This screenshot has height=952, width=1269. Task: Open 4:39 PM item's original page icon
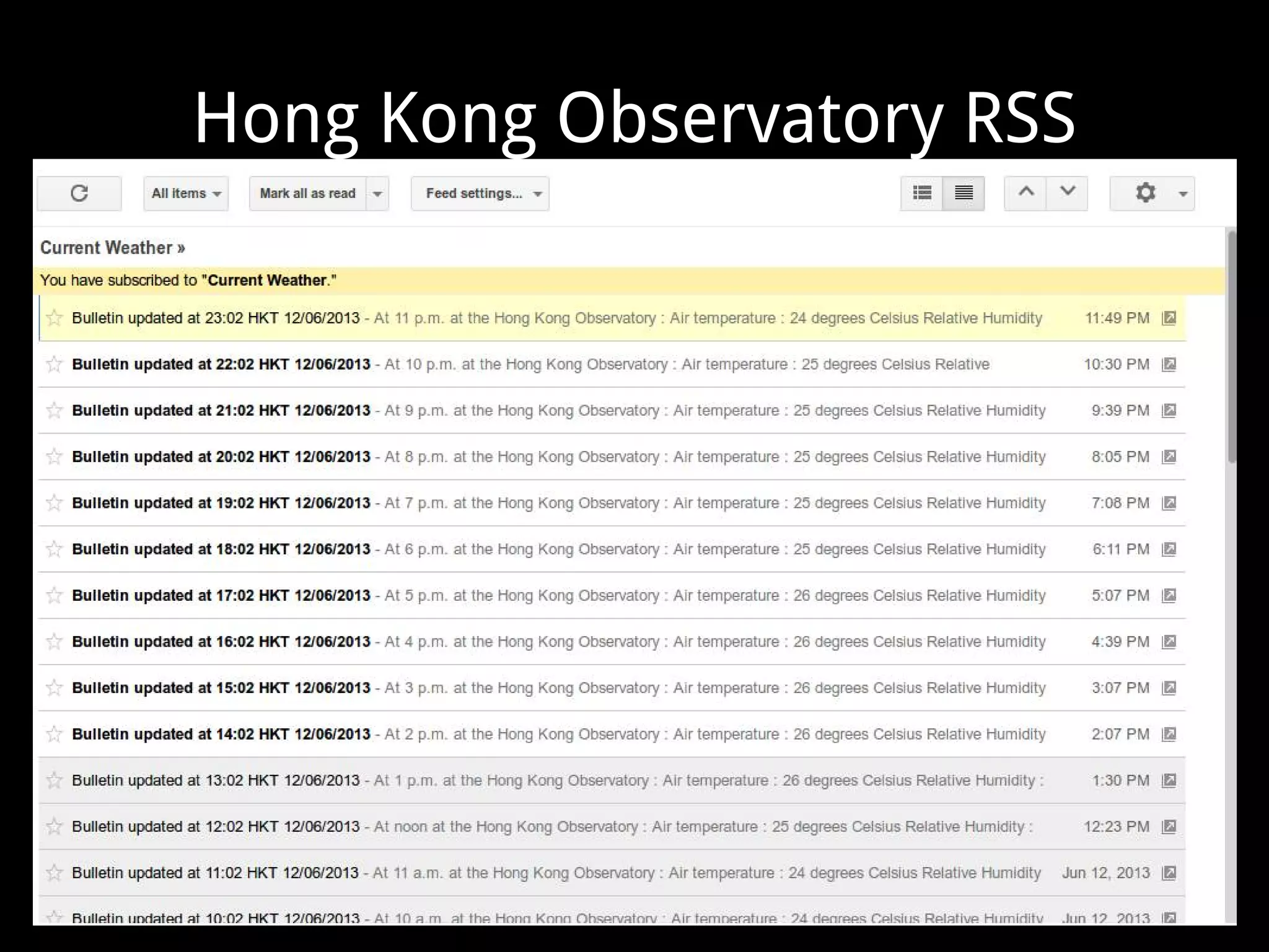(x=1169, y=641)
